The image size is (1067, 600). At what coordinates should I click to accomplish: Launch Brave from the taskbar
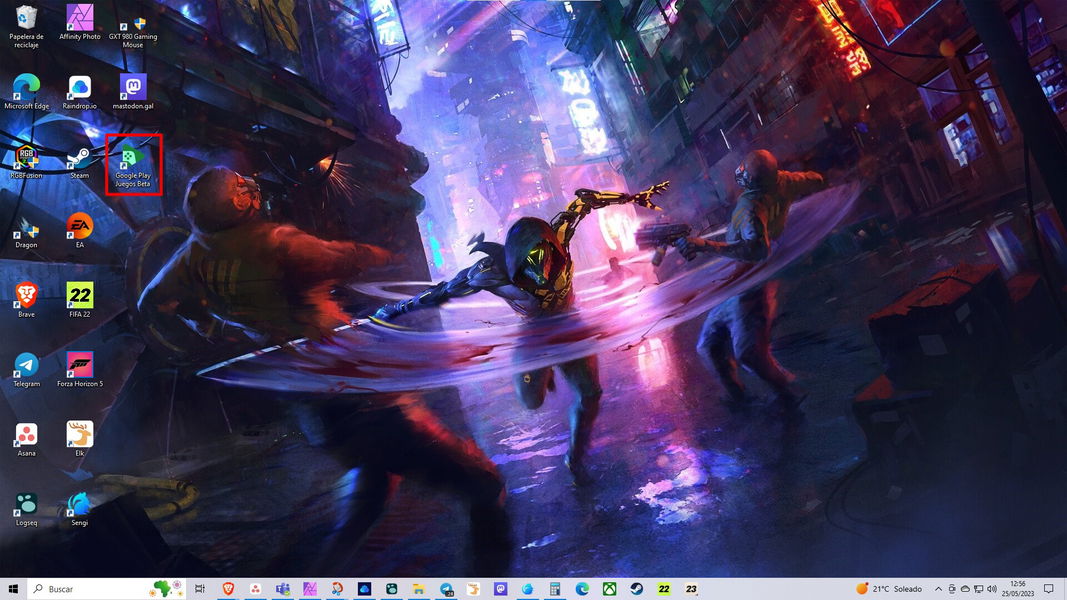pyautogui.click(x=228, y=589)
